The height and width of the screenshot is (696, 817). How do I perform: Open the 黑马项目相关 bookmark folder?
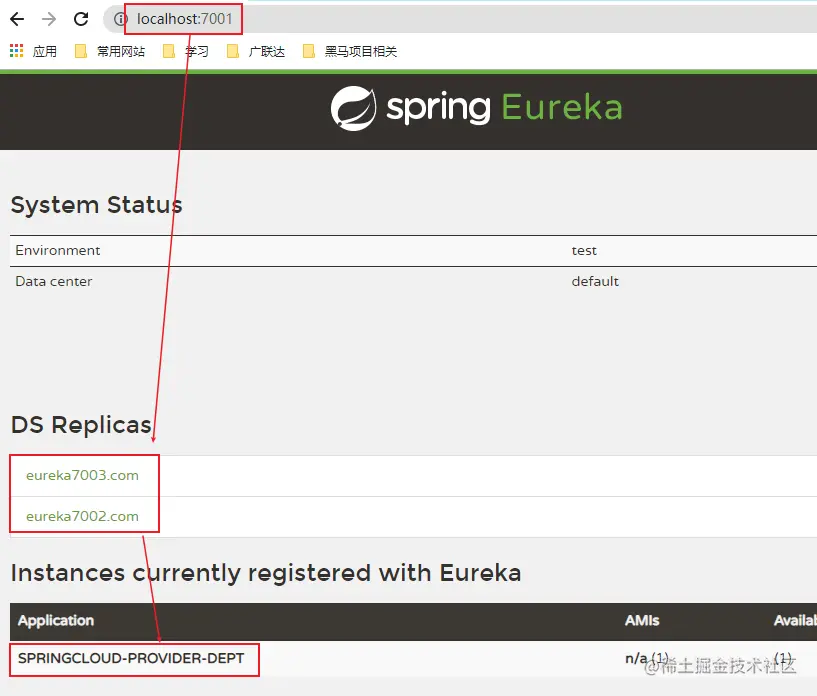pos(350,51)
